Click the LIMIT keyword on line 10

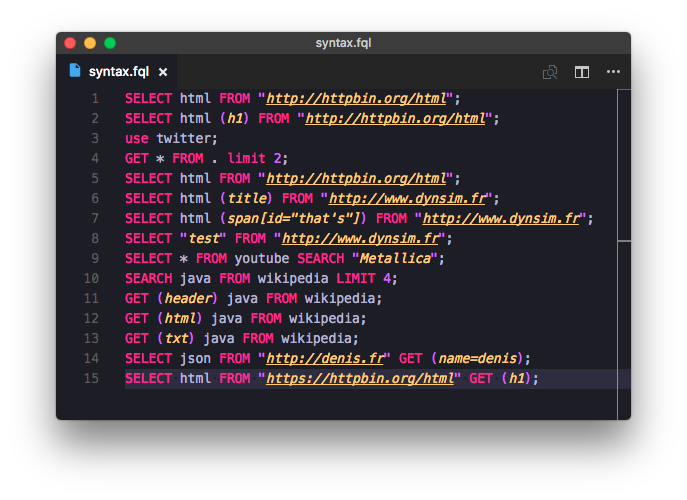(356, 279)
